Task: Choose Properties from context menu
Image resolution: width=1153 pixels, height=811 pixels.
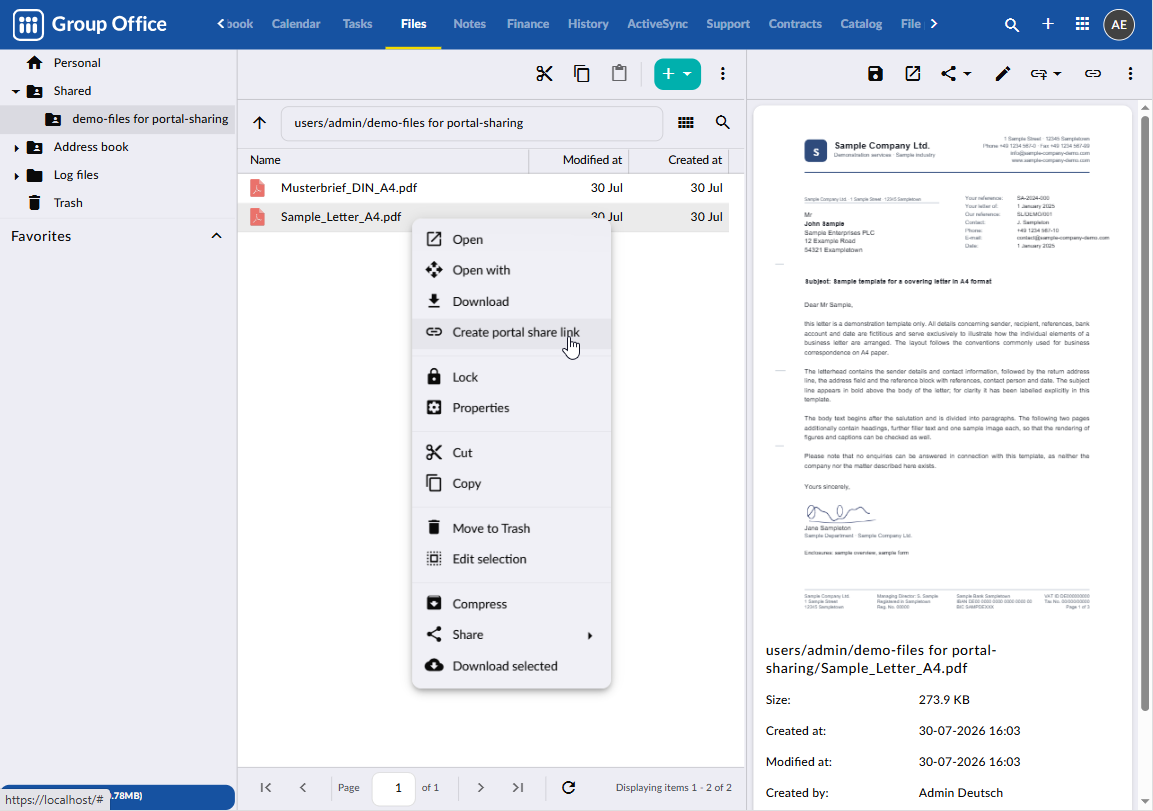Action: [511, 408]
